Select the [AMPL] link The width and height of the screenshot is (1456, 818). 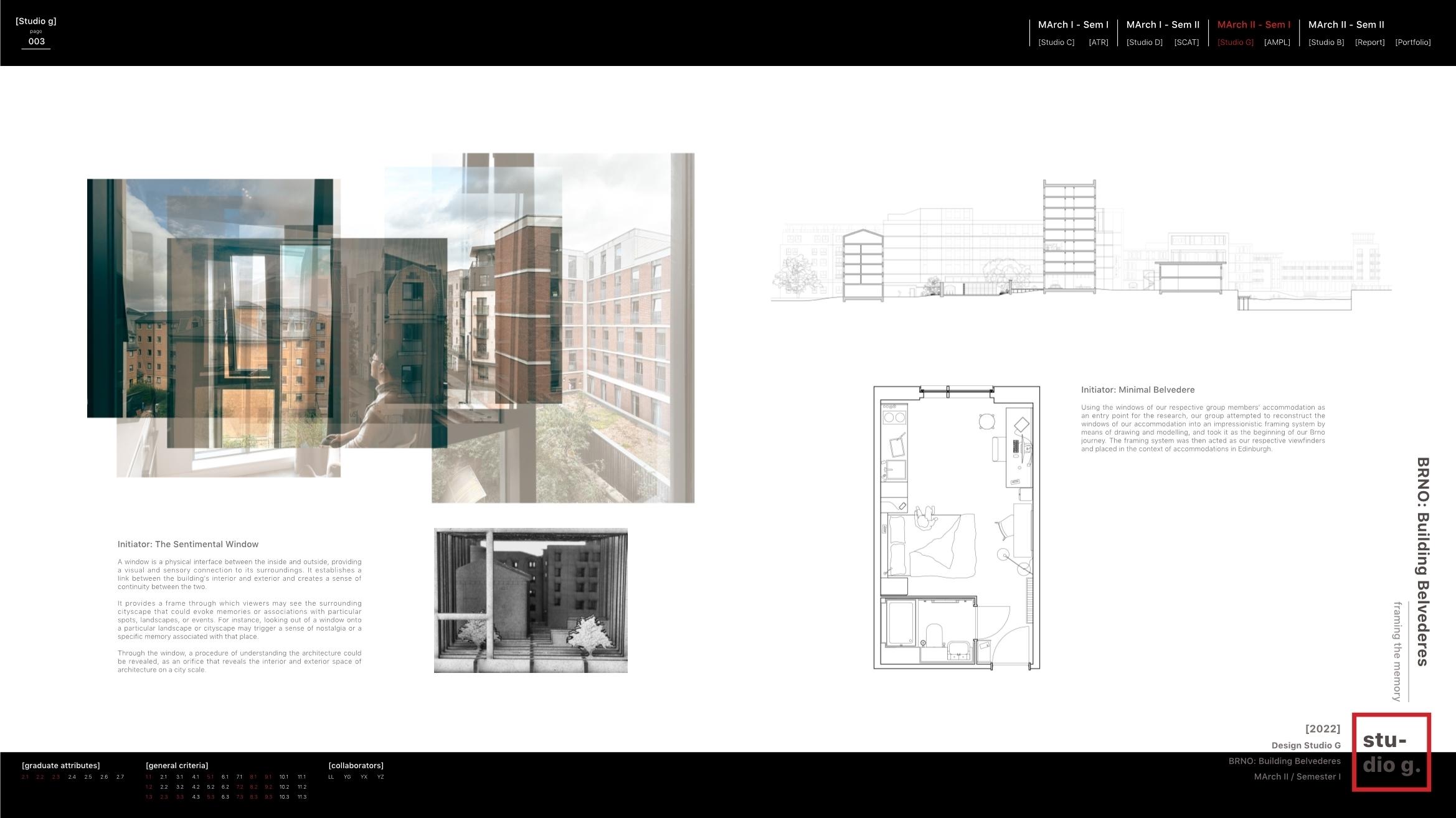click(x=1277, y=42)
